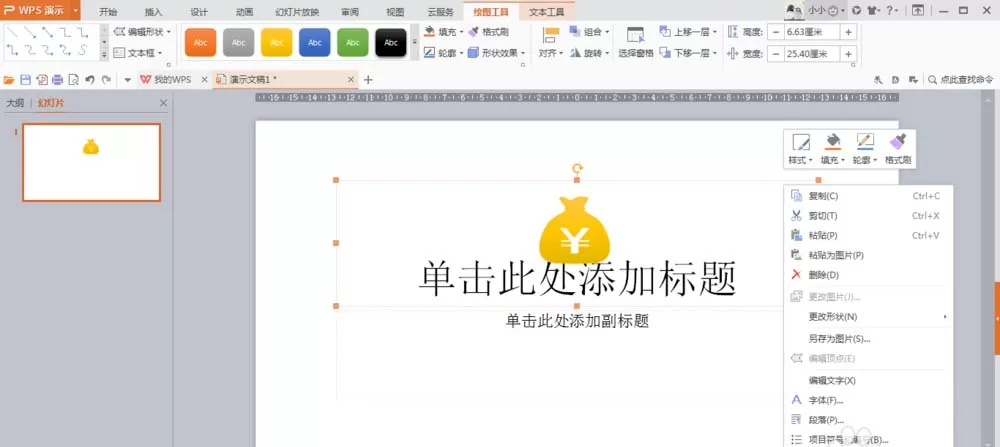This screenshot has width=1000, height=447.
Task: Apply the gray Abc shape style
Action: coord(239,43)
